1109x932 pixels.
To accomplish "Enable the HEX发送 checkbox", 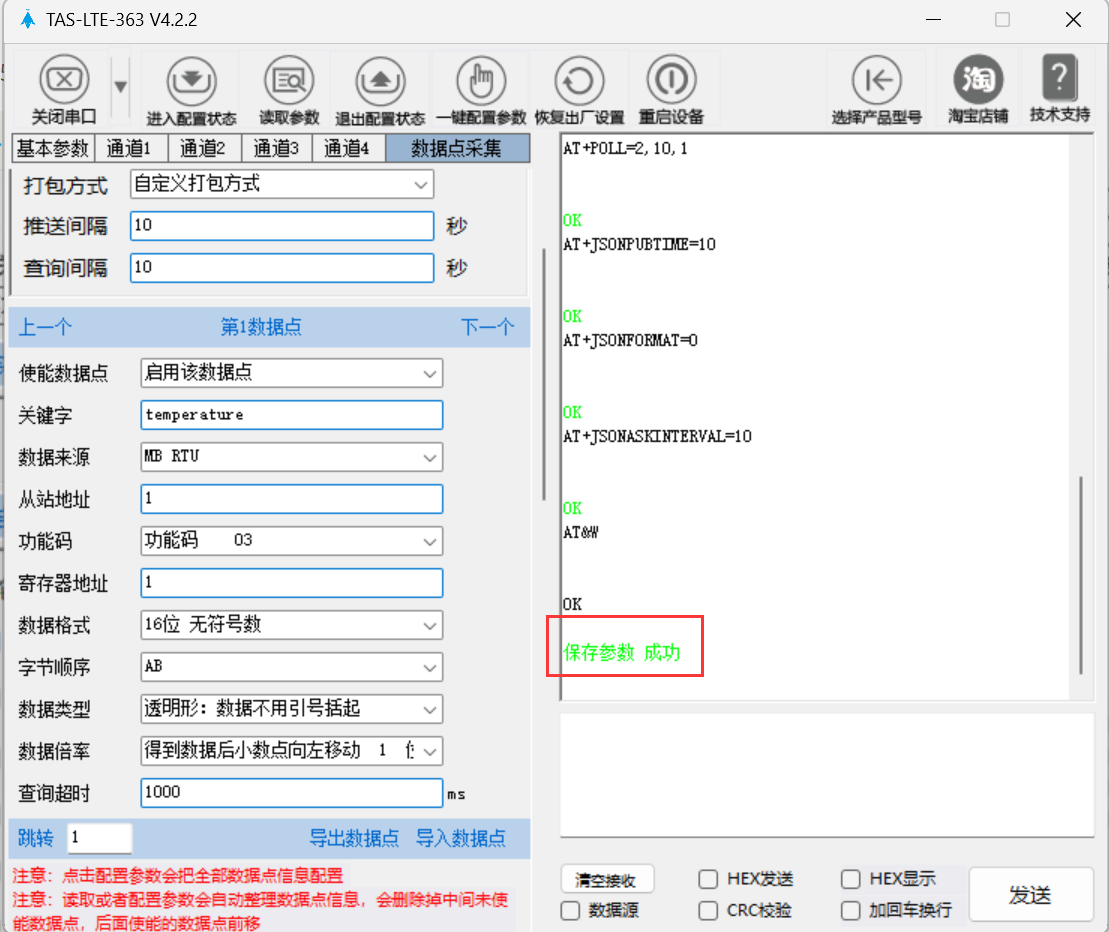I will point(708,879).
